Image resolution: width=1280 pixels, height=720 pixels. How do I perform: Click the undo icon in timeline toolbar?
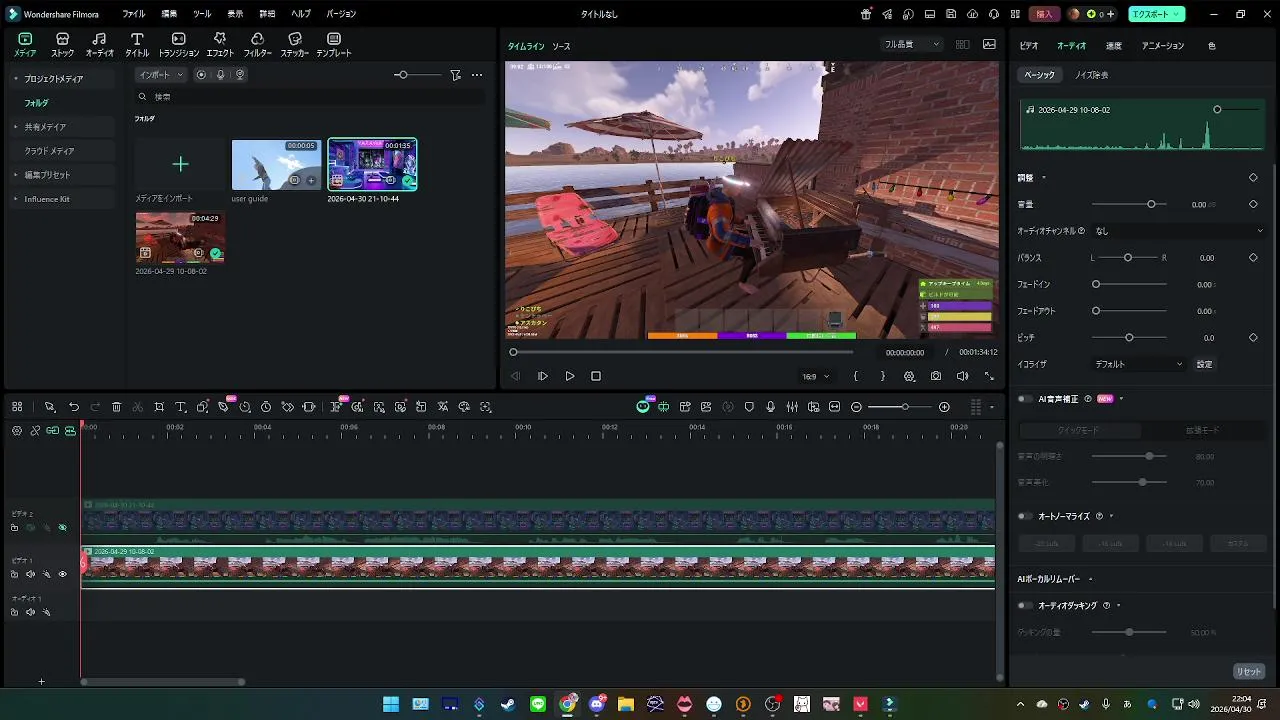74,407
